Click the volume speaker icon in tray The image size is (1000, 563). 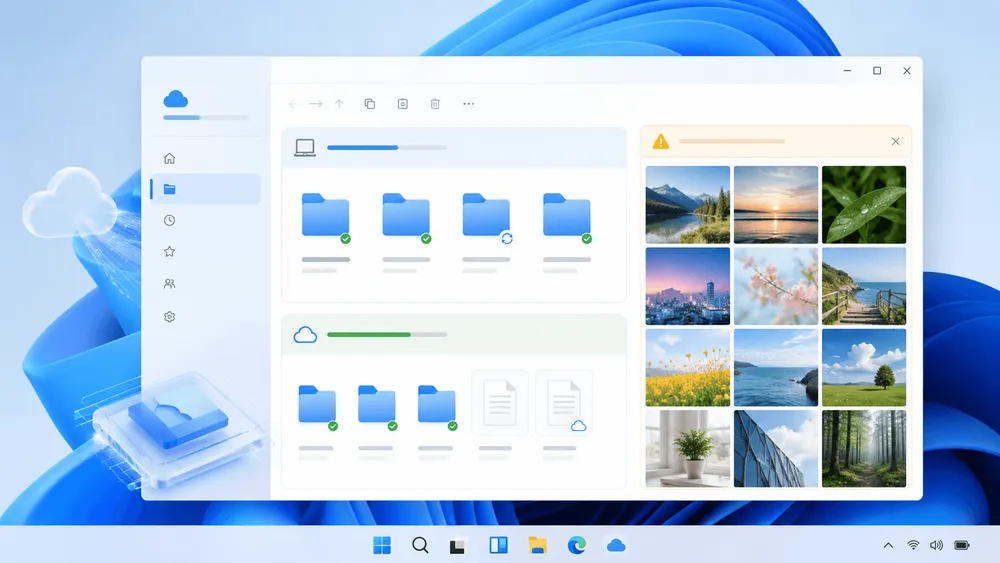936,545
